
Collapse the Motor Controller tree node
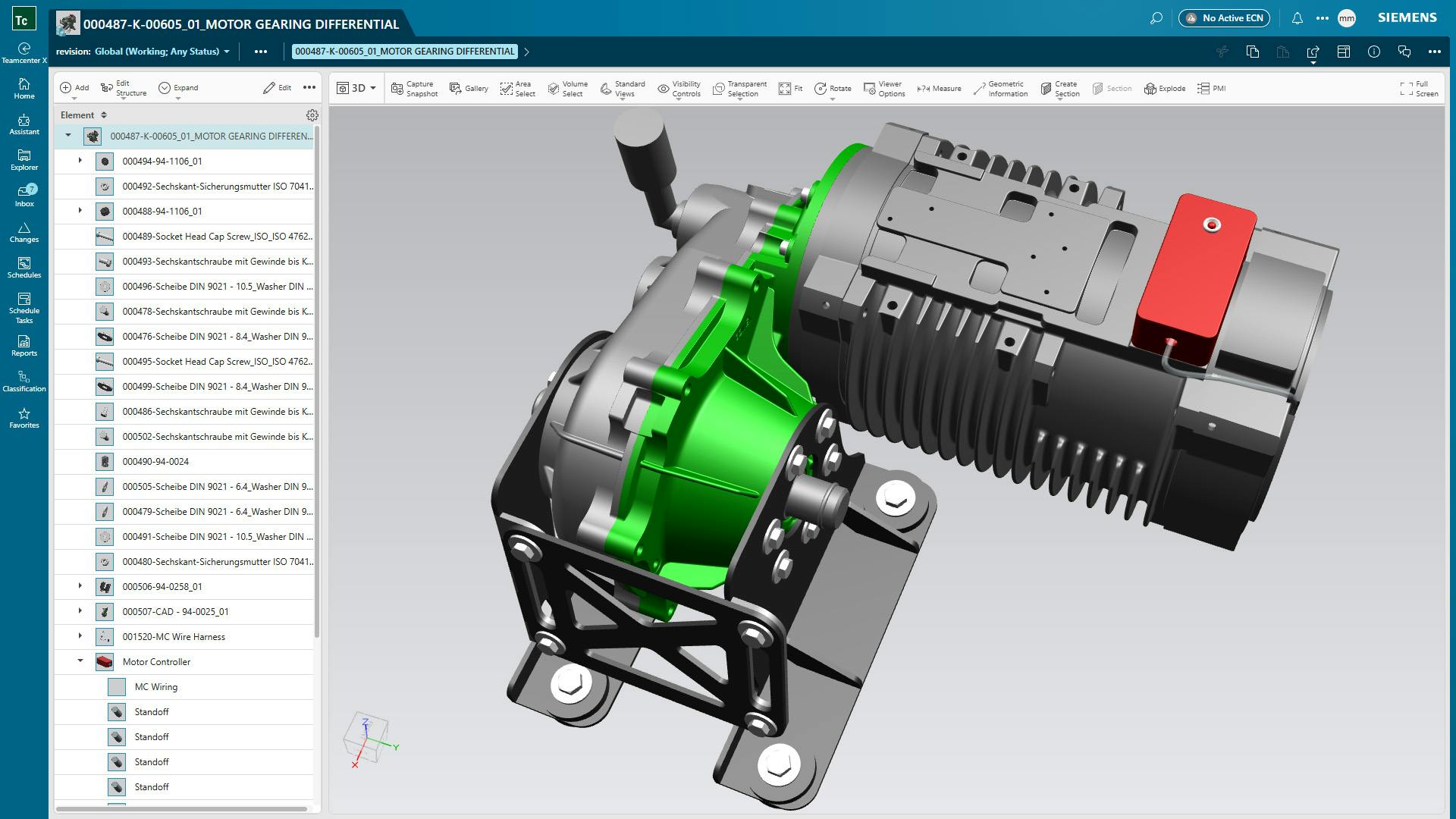(x=80, y=661)
